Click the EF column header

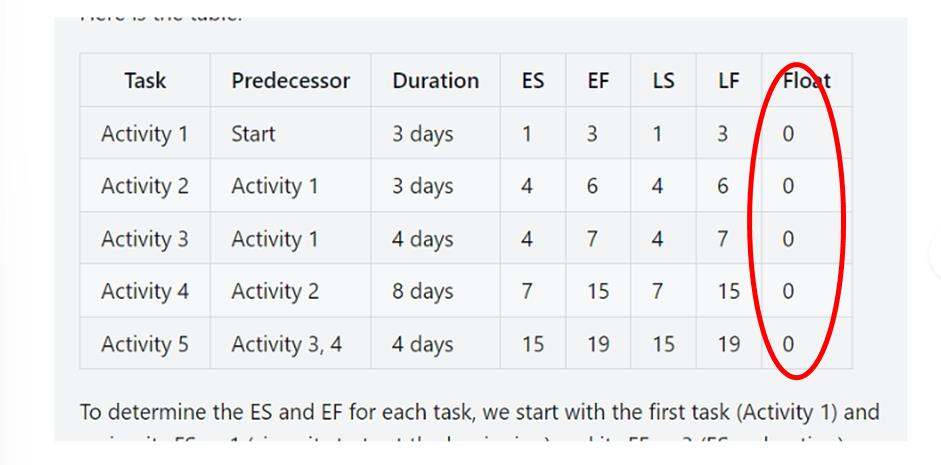pyautogui.click(x=598, y=80)
